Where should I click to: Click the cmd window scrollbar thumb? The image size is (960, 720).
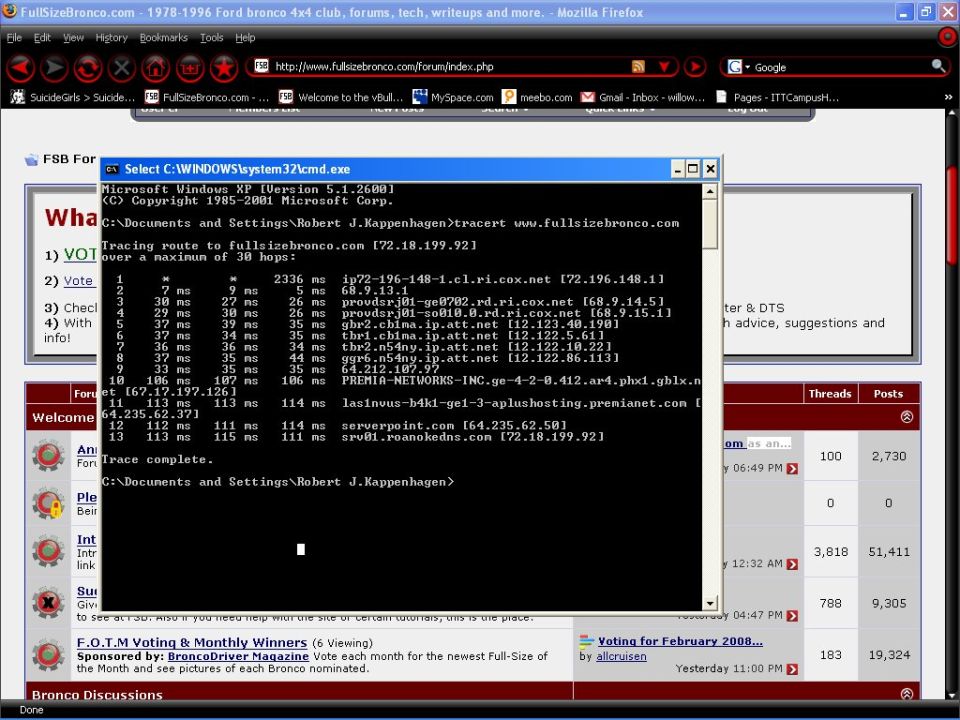coord(710,224)
